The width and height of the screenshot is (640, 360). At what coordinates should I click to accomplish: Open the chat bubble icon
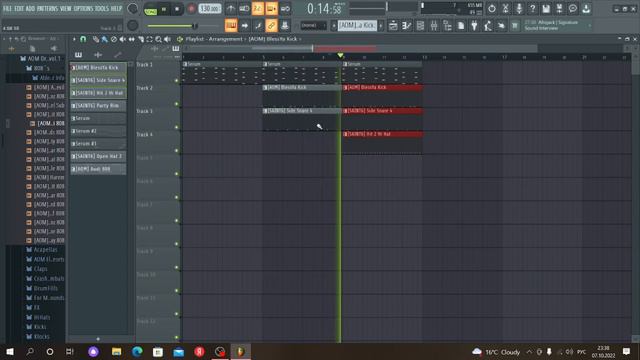573,9
